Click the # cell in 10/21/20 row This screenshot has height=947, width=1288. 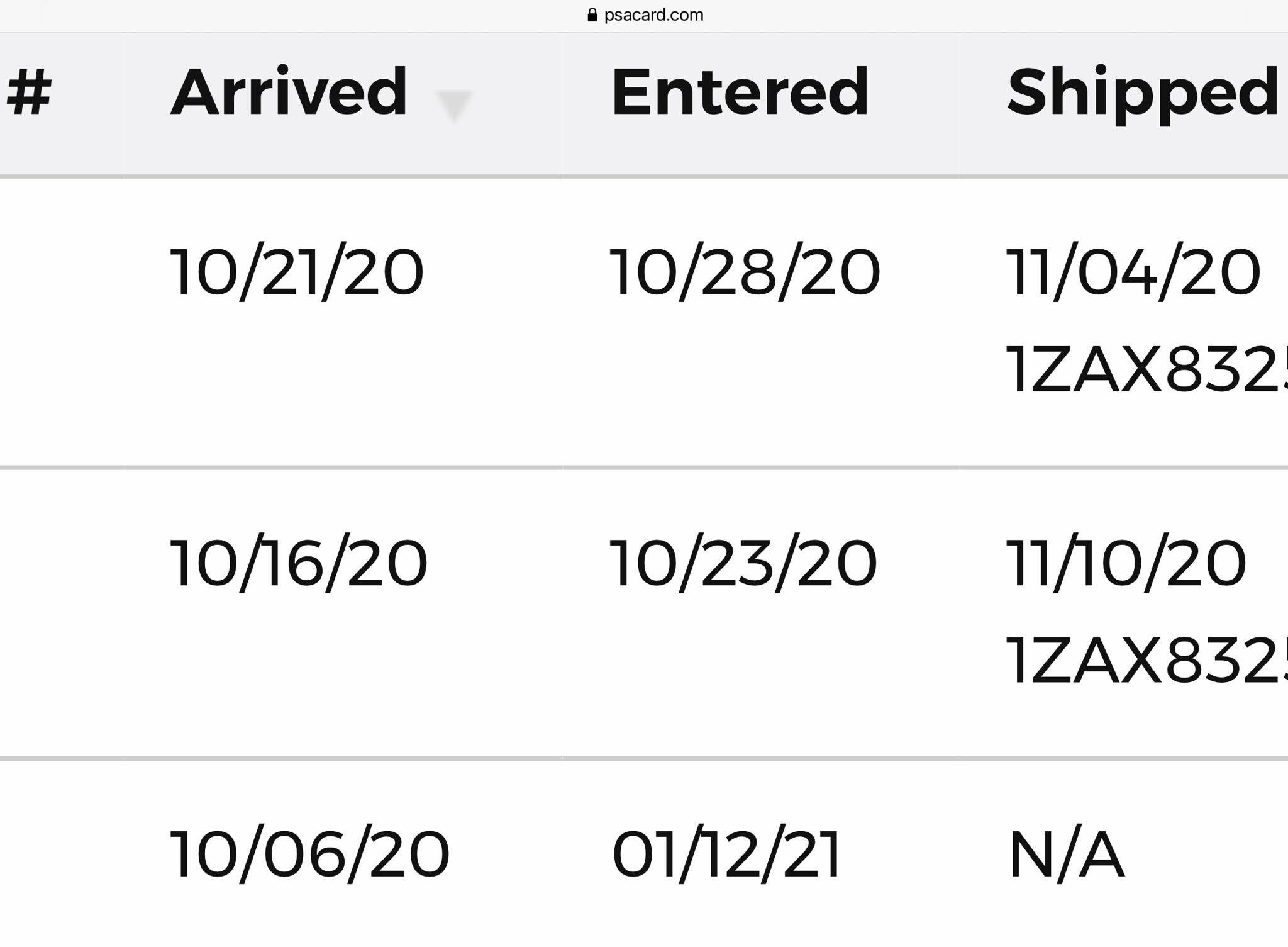tap(62, 323)
